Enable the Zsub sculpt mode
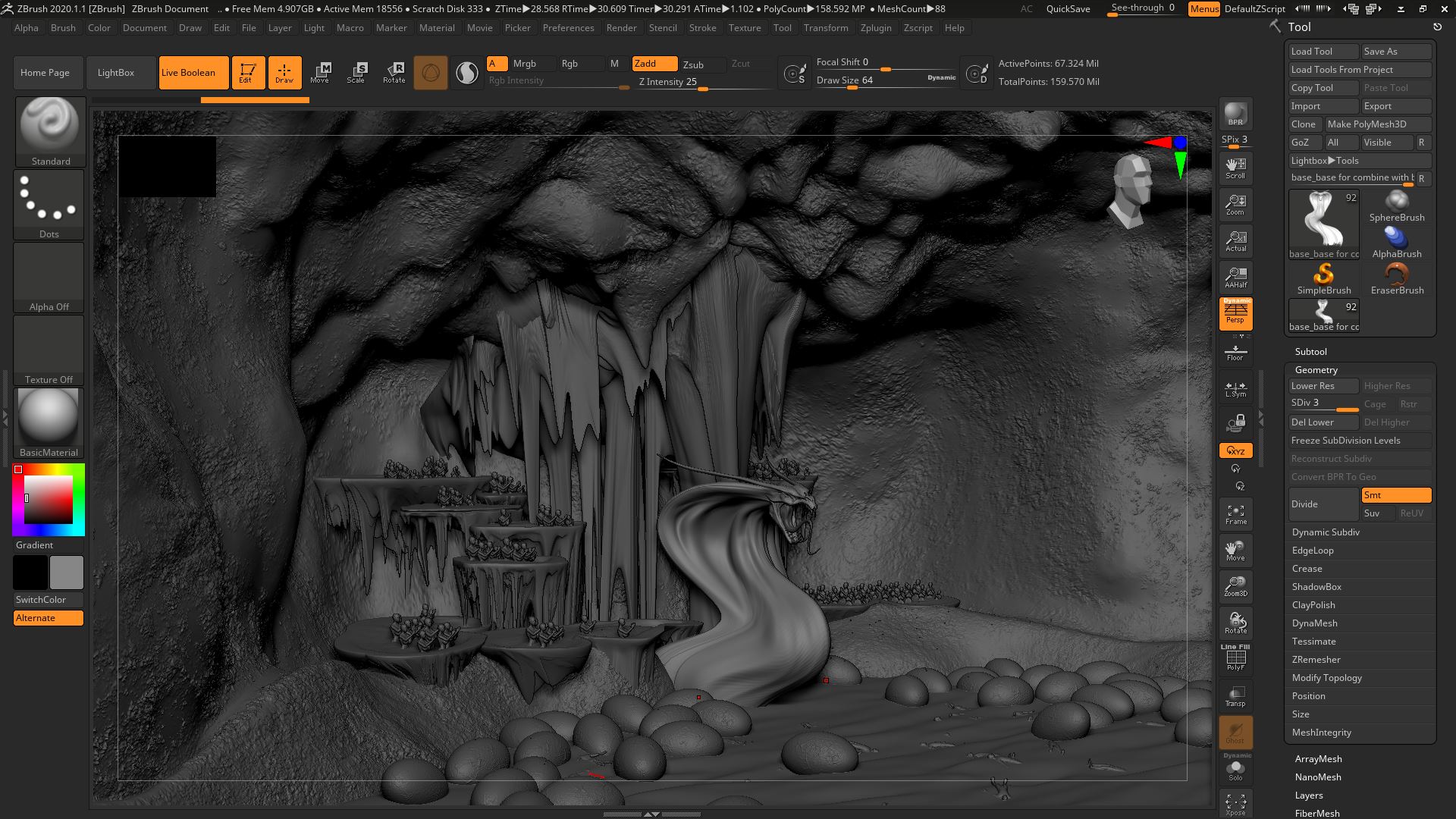The height and width of the screenshot is (819, 1456). tap(693, 64)
